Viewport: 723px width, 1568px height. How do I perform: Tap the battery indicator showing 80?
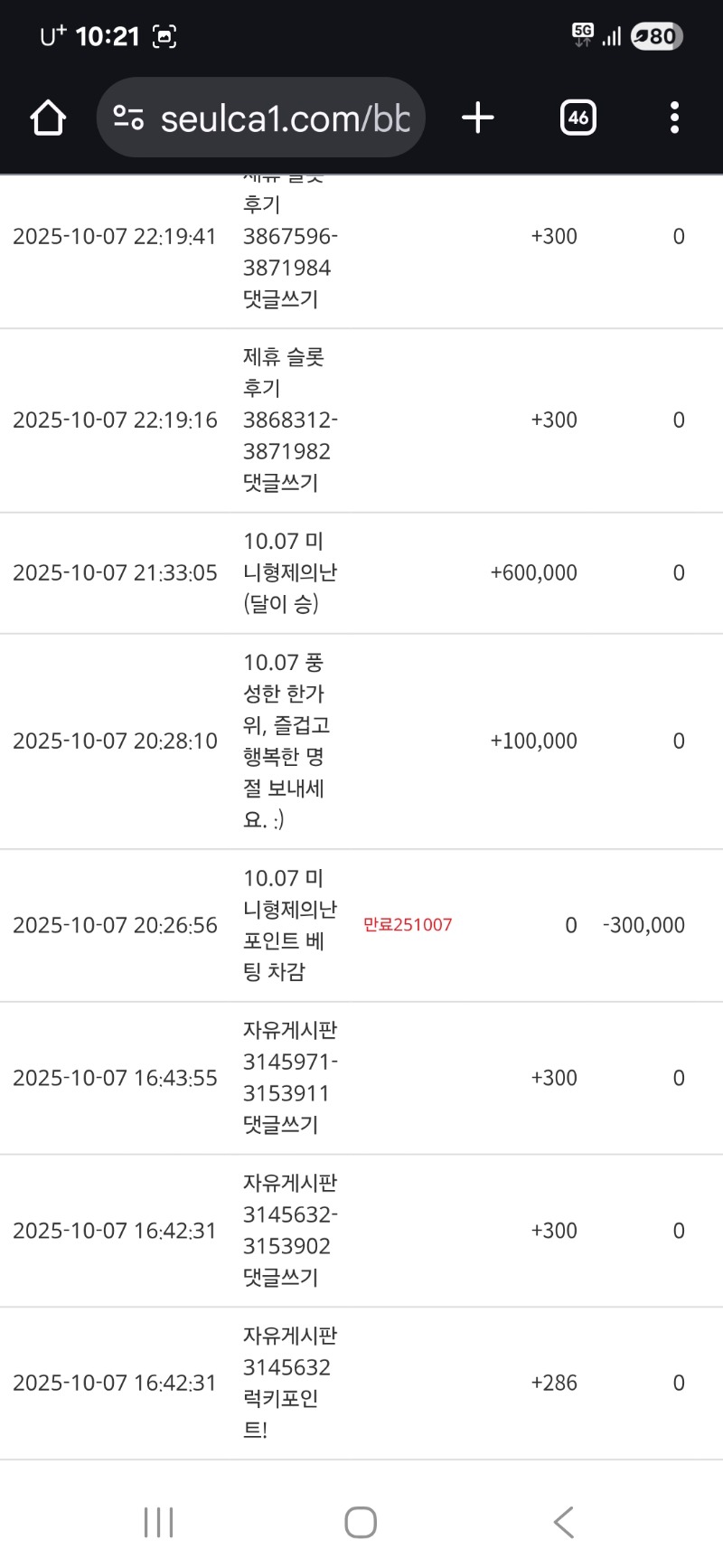(x=657, y=36)
